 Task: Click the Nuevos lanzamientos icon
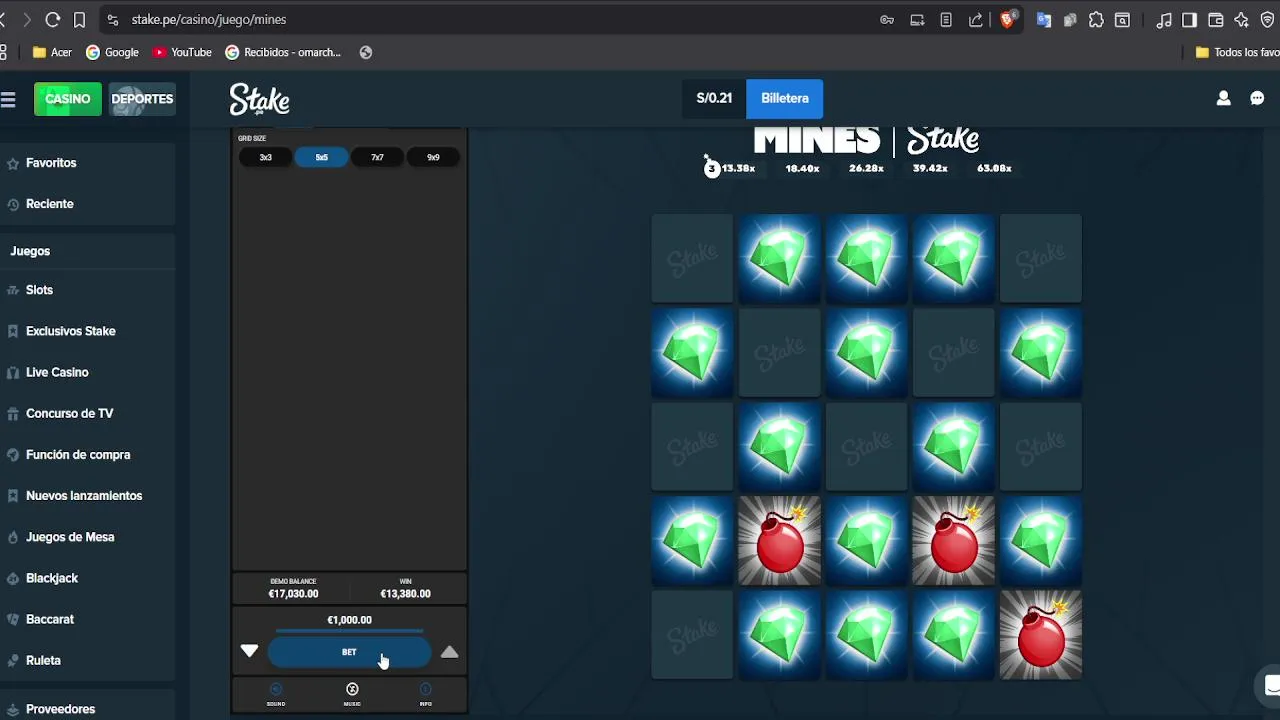coord(13,496)
